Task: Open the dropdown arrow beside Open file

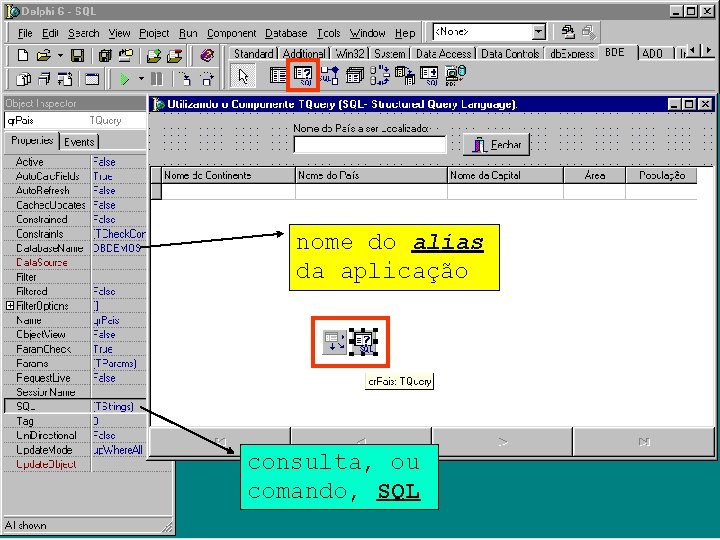Action: [x=60, y=56]
